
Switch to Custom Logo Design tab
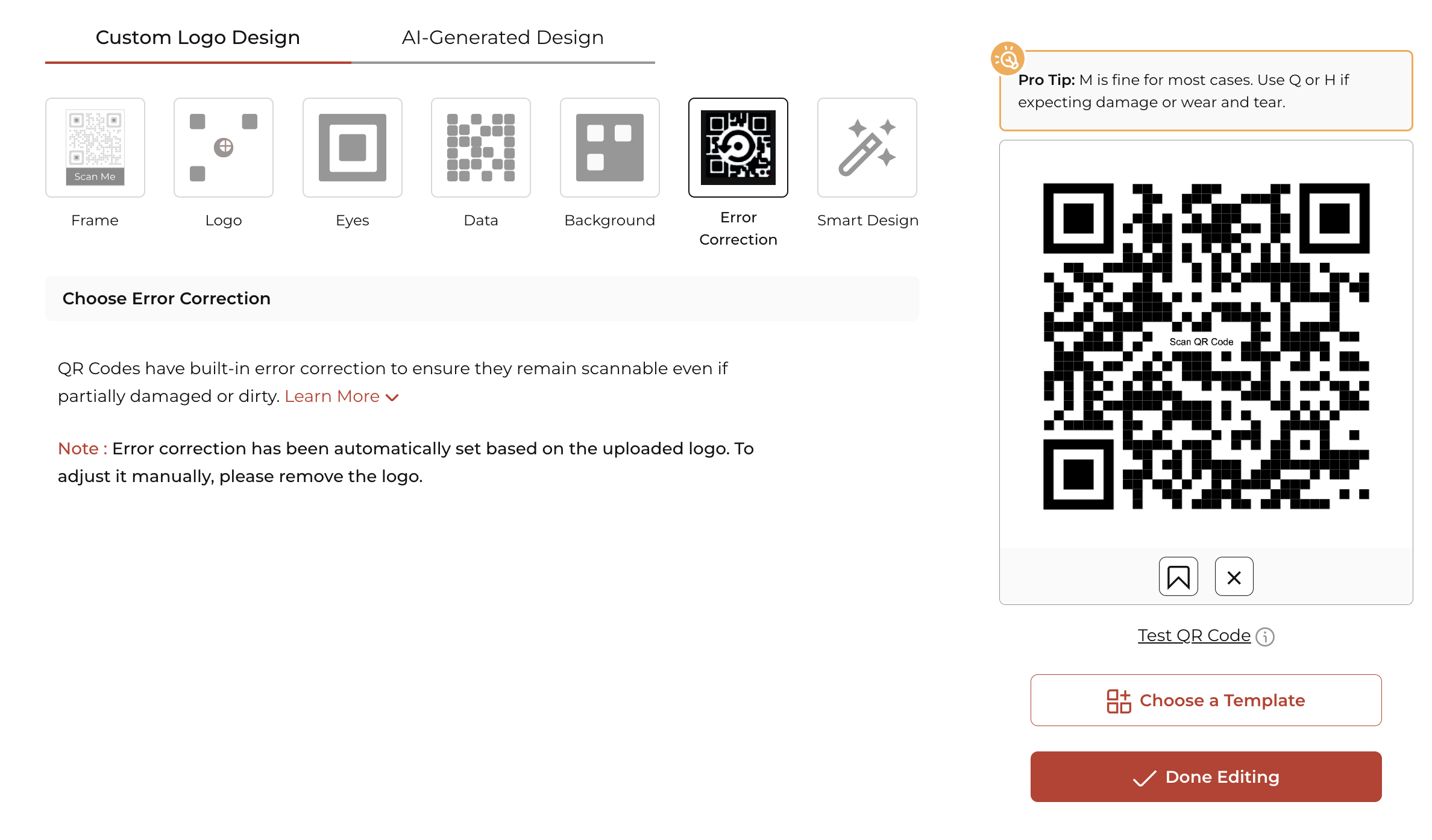(x=198, y=37)
